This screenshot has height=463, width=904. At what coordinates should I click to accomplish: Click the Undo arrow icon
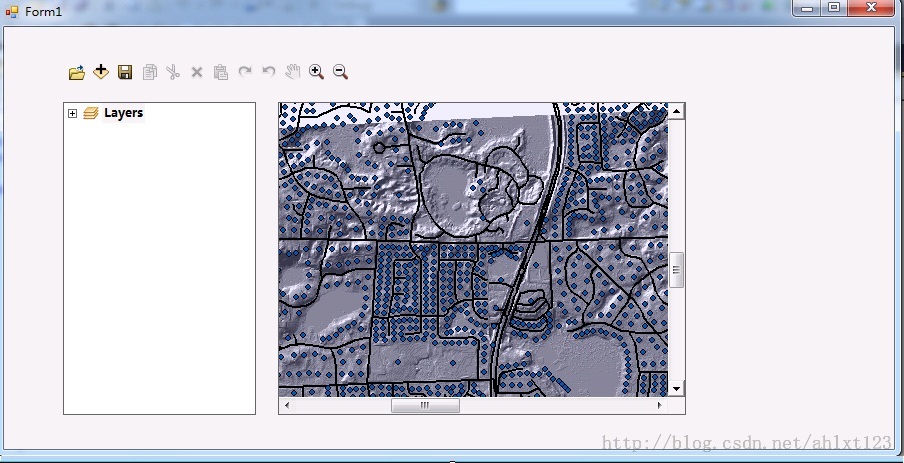[x=269, y=72]
